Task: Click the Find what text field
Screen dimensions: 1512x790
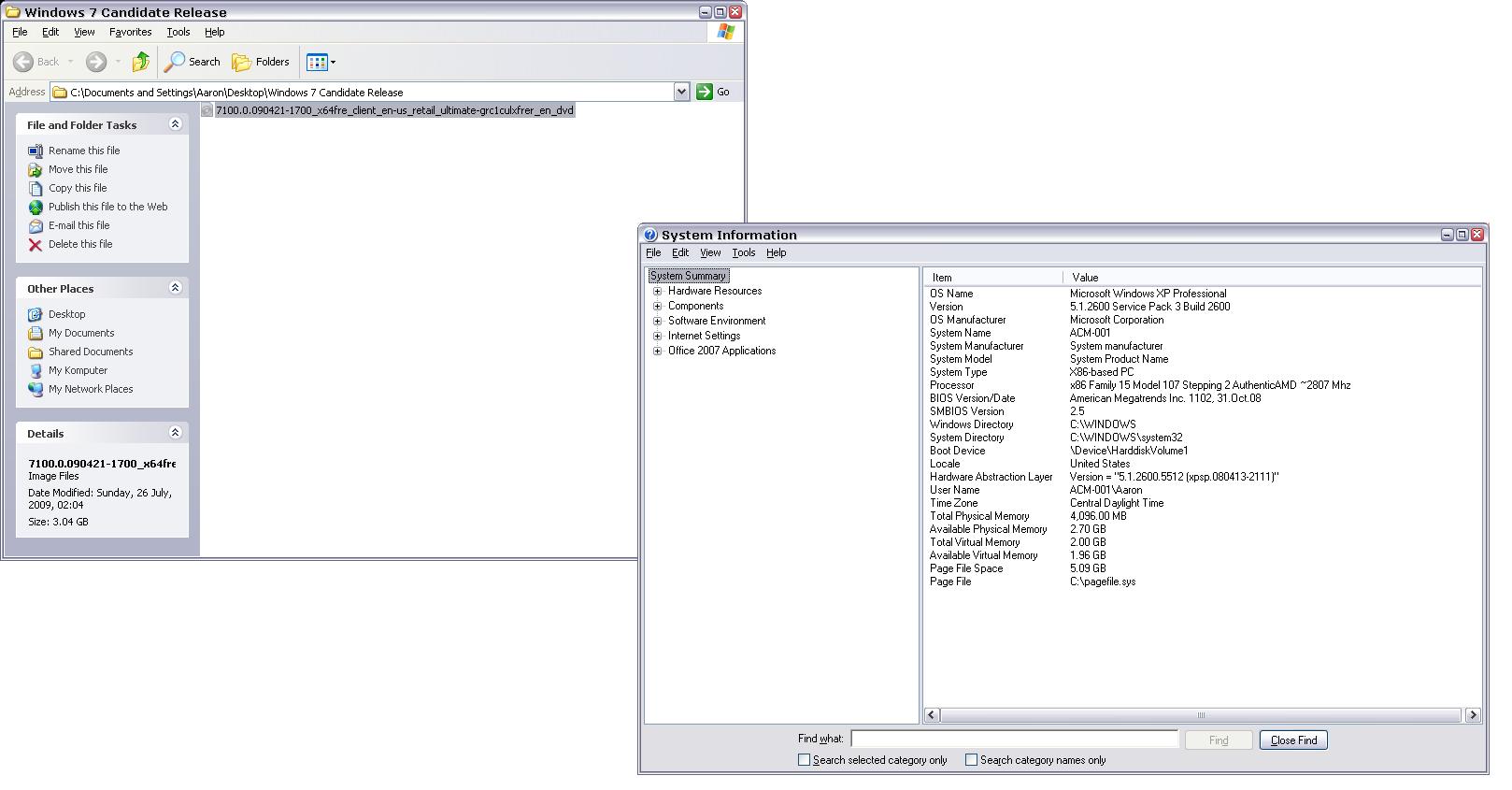Action: (x=1014, y=740)
